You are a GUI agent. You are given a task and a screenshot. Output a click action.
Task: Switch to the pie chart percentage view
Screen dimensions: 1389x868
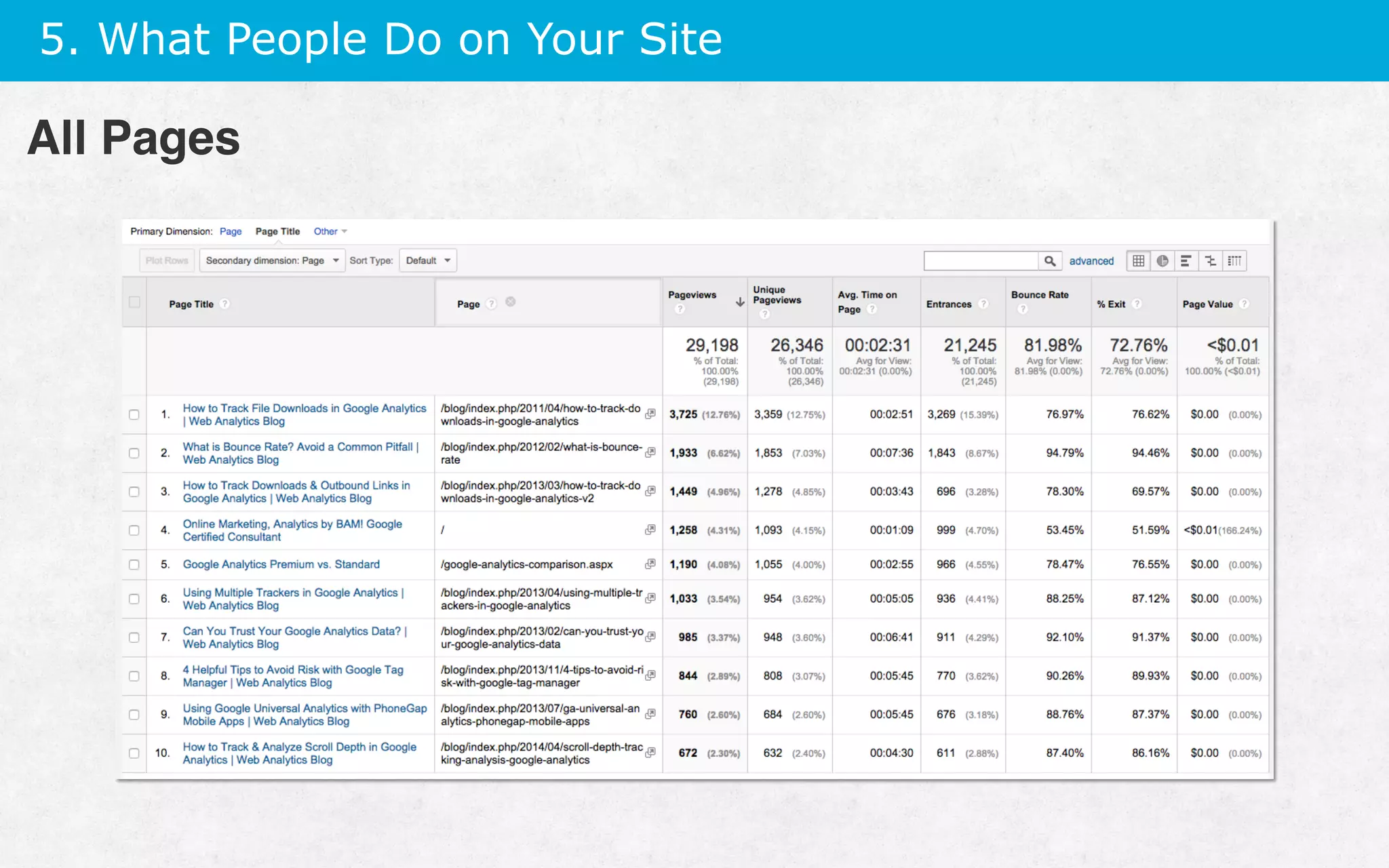coord(1162,261)
